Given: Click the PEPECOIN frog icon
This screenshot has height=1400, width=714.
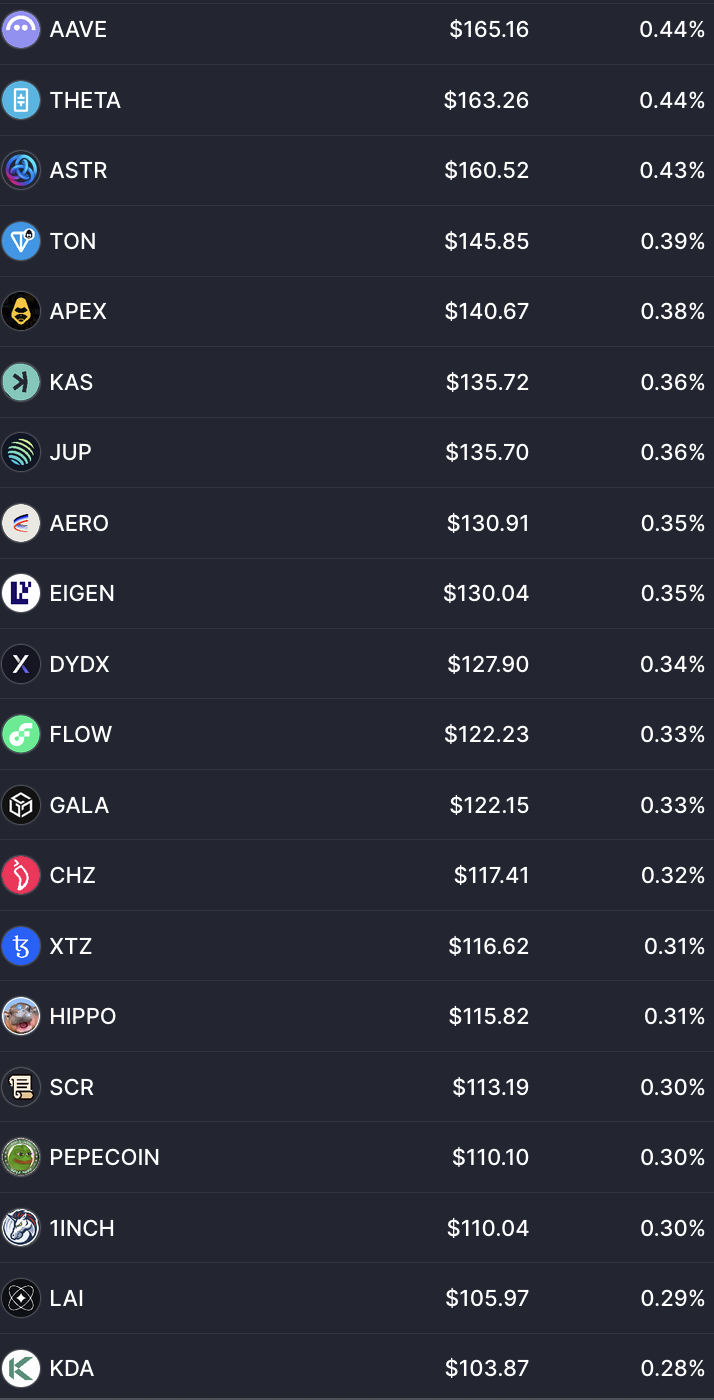Looking at the screenshot, I should pos(21,1157).
